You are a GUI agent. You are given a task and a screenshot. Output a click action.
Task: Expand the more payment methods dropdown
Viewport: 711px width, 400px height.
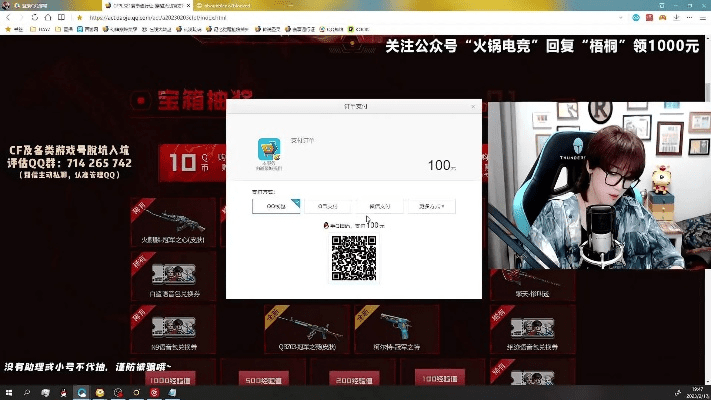pos(432,206)
